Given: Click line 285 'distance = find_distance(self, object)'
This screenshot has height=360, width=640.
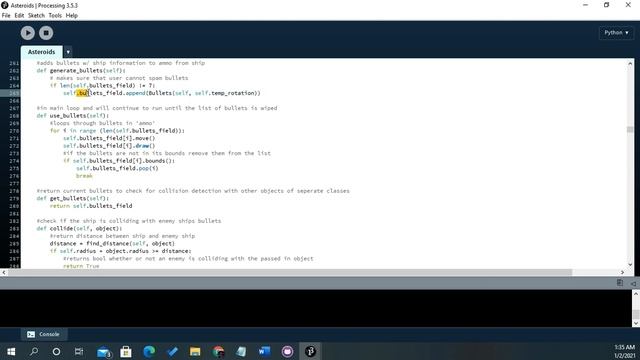Looking at the screenshot, I should click(112, 243).
